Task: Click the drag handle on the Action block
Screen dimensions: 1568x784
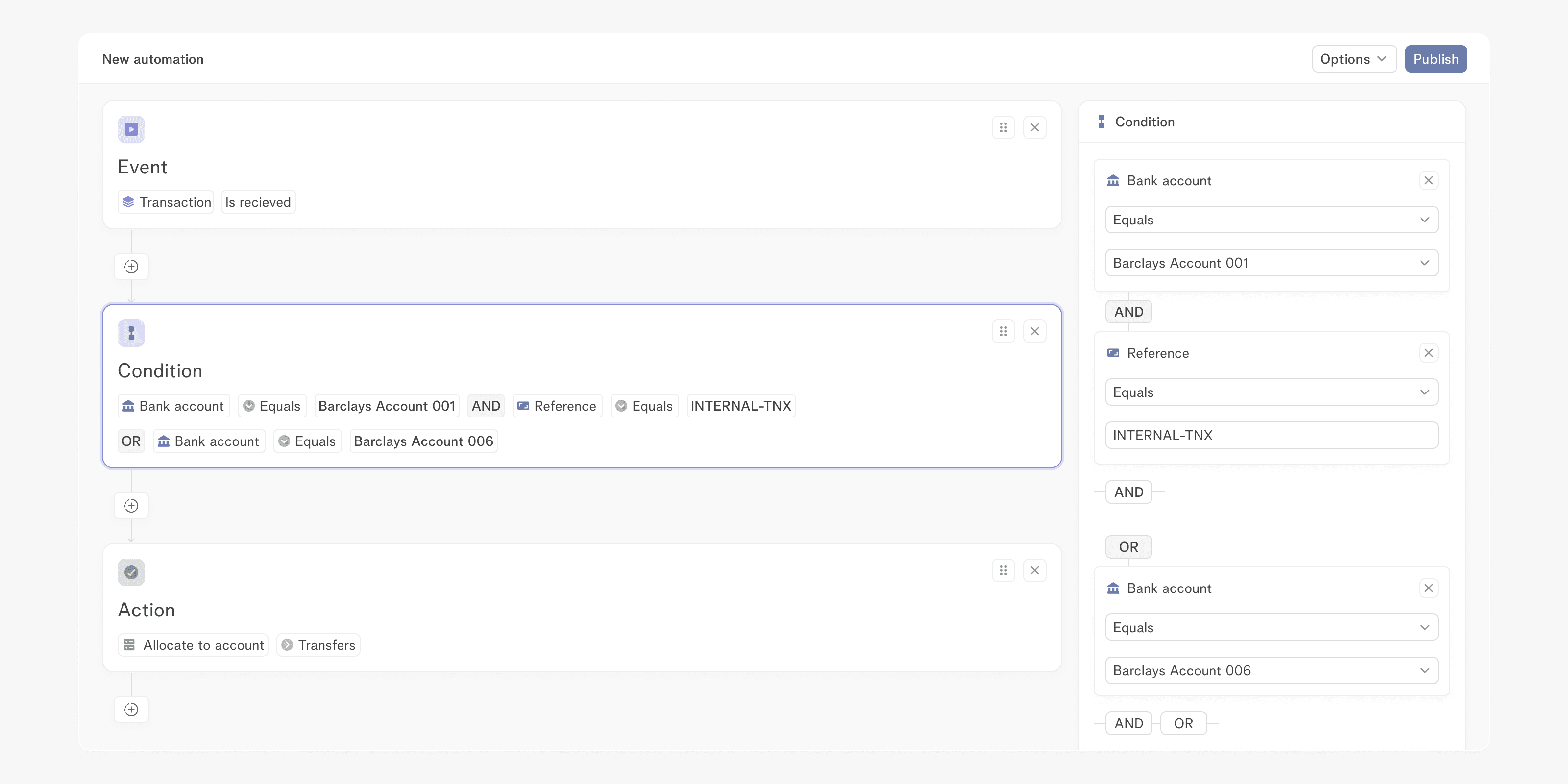Action: (x=1003, y=570)
